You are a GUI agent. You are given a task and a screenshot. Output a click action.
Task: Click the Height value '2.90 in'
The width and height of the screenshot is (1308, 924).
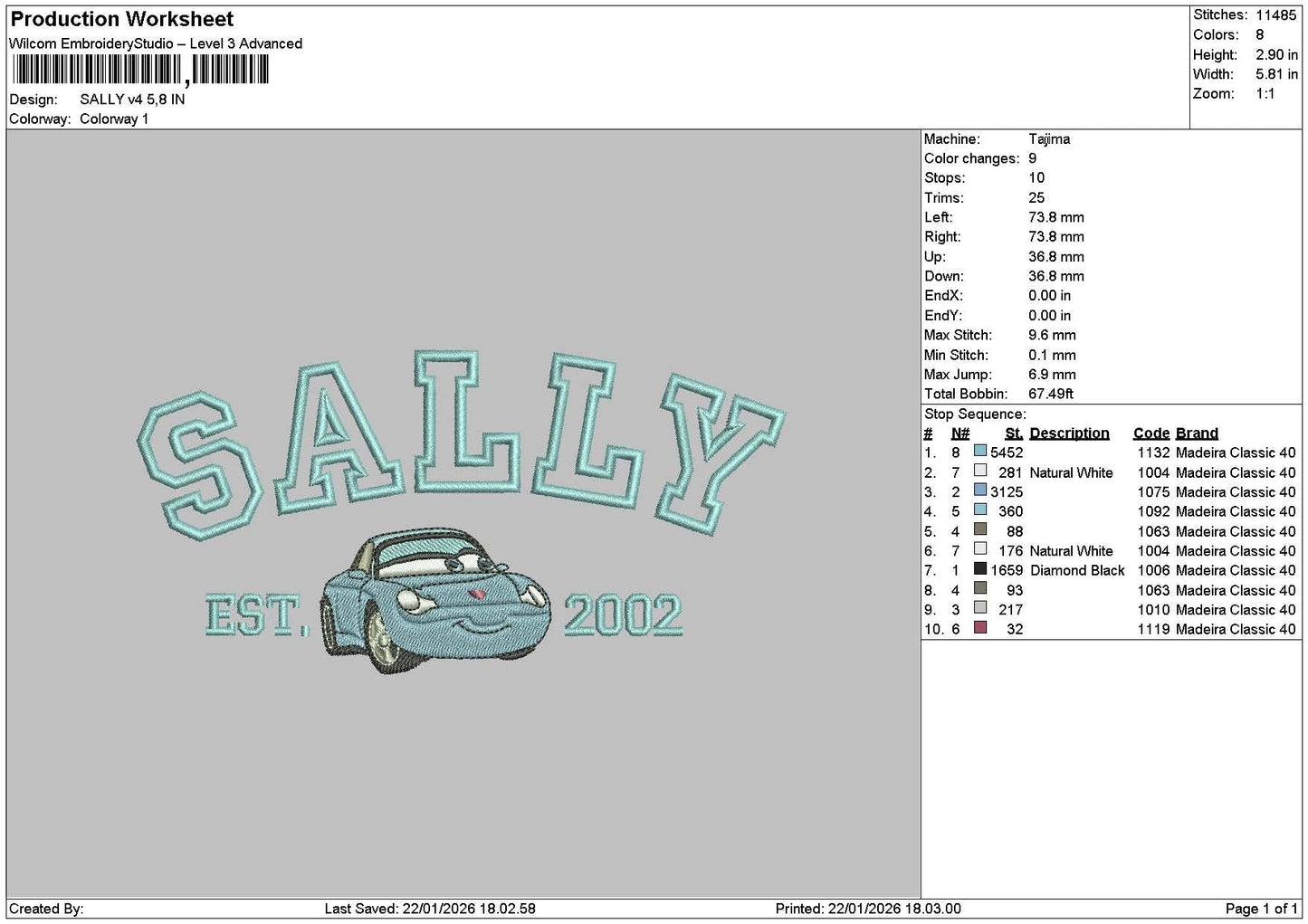(1276, 55)
